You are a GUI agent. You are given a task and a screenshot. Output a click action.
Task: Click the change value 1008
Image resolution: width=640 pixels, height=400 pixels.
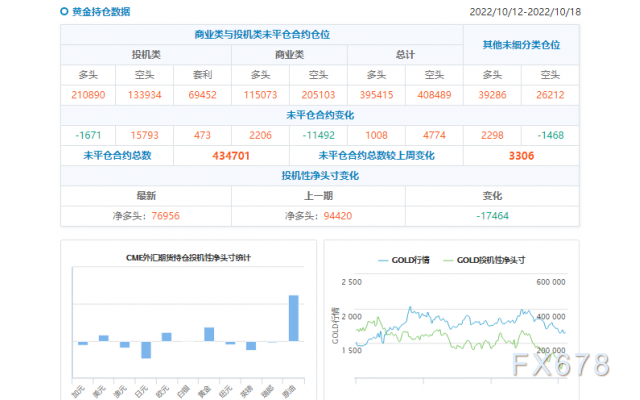(x=376, y=136)
